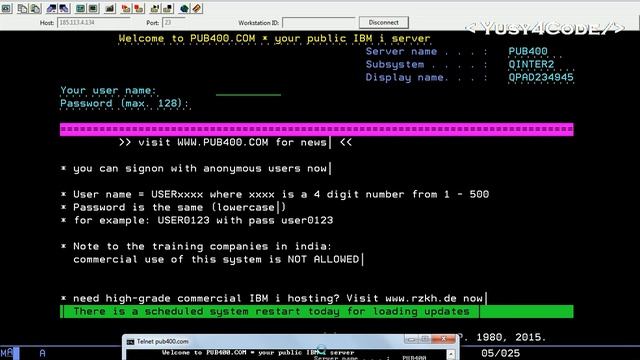This screenshot has width=640, height=360.
Task: Click the 'QPAD234945' display name value
Action: 541,77
